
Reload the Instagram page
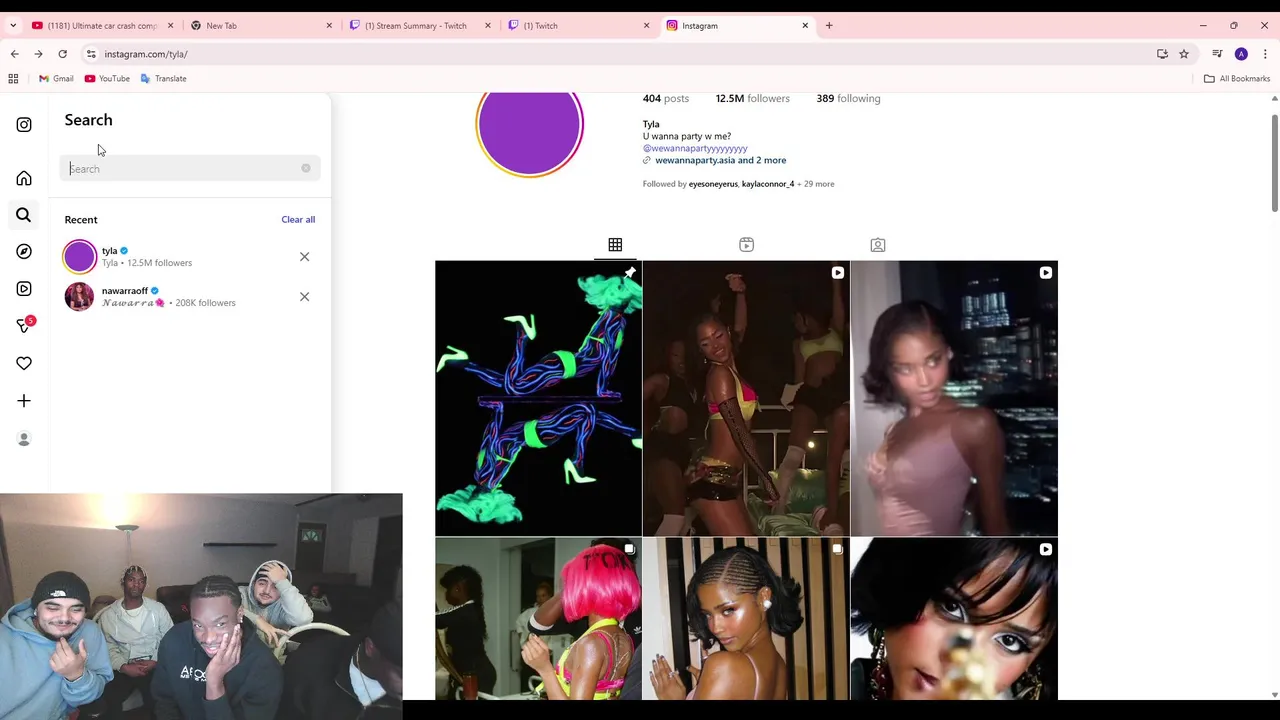tap(62, 54)
